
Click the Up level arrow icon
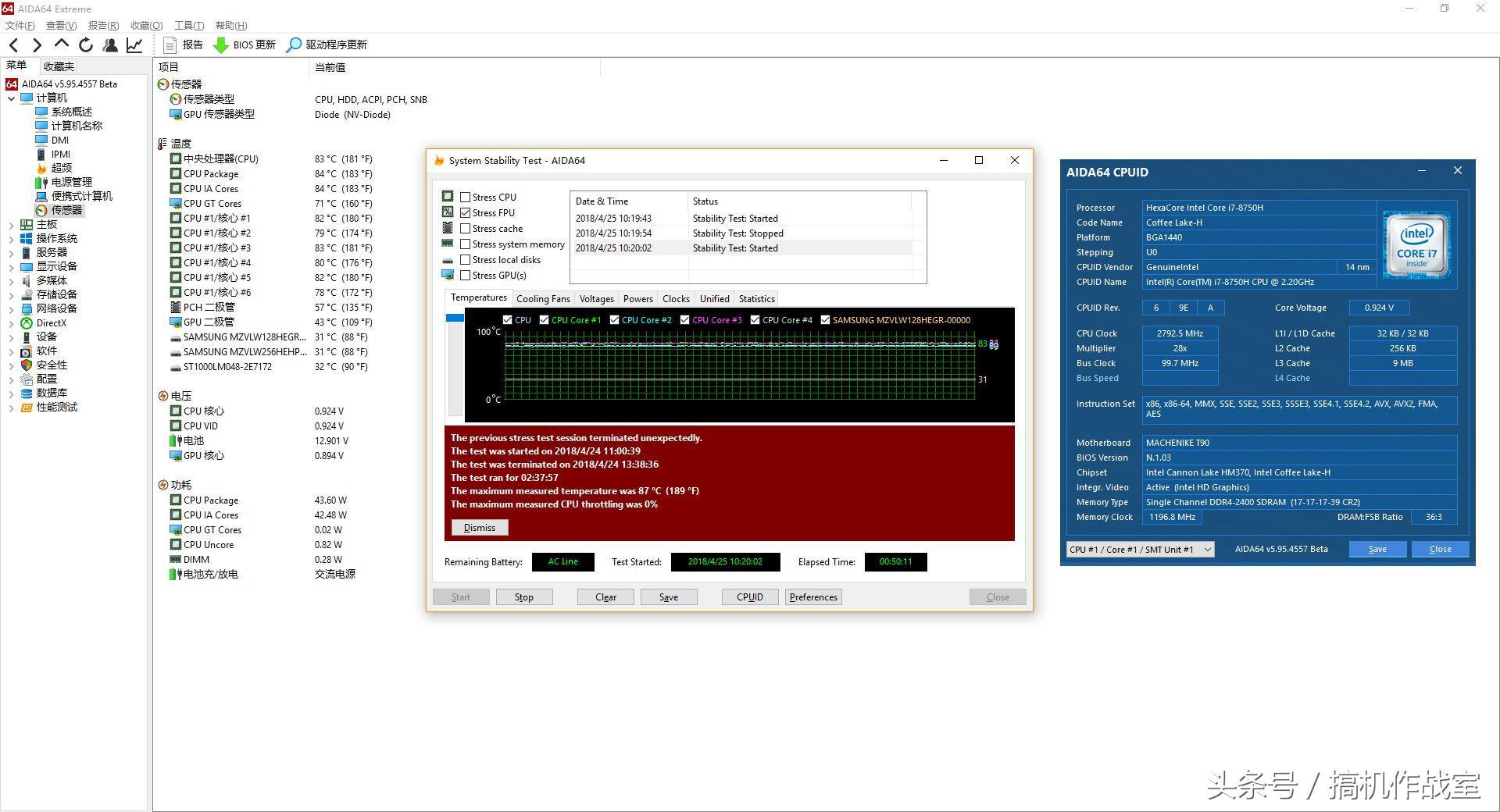61,45
